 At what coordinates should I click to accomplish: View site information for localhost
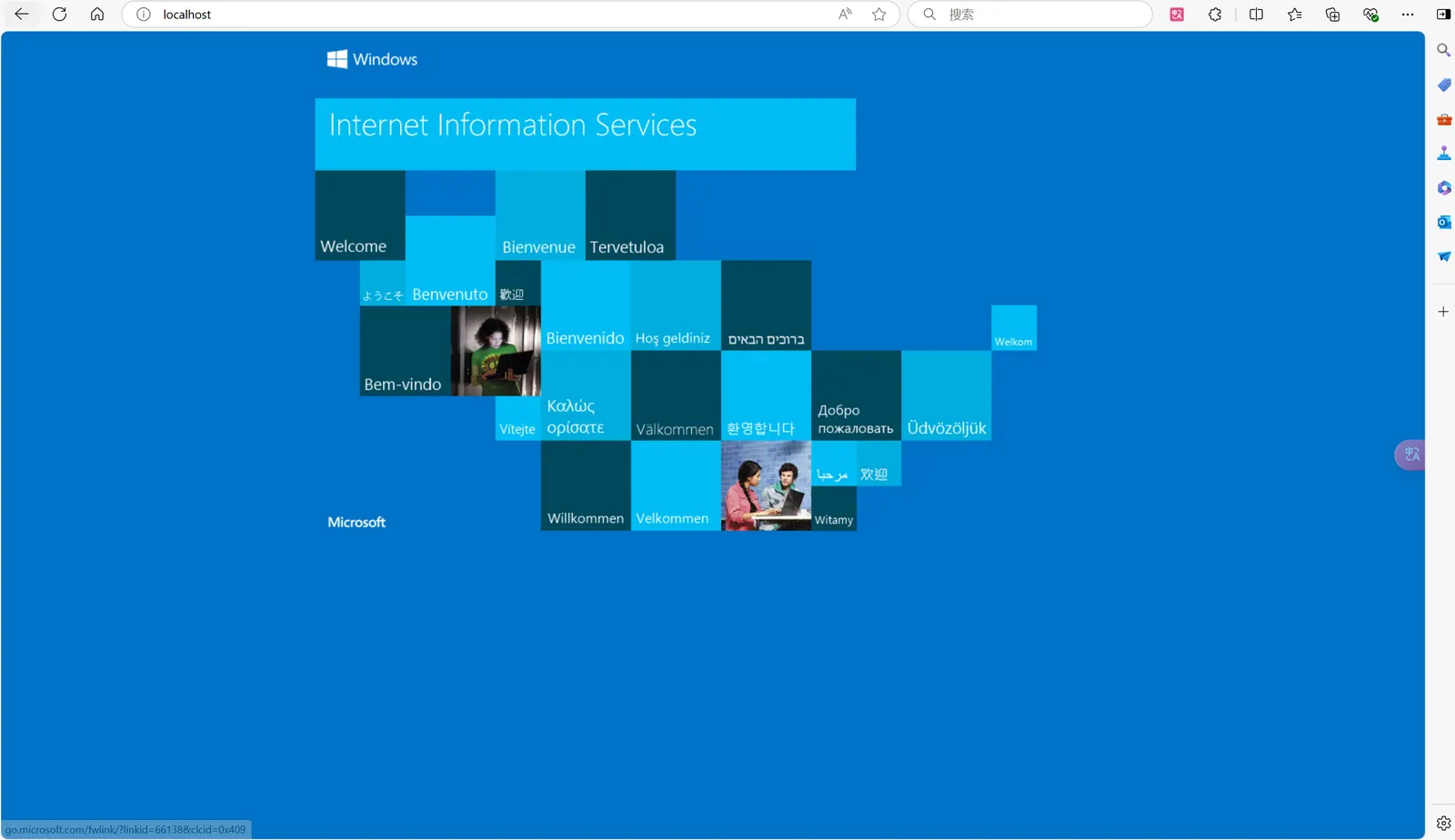[x=144, y=15]
